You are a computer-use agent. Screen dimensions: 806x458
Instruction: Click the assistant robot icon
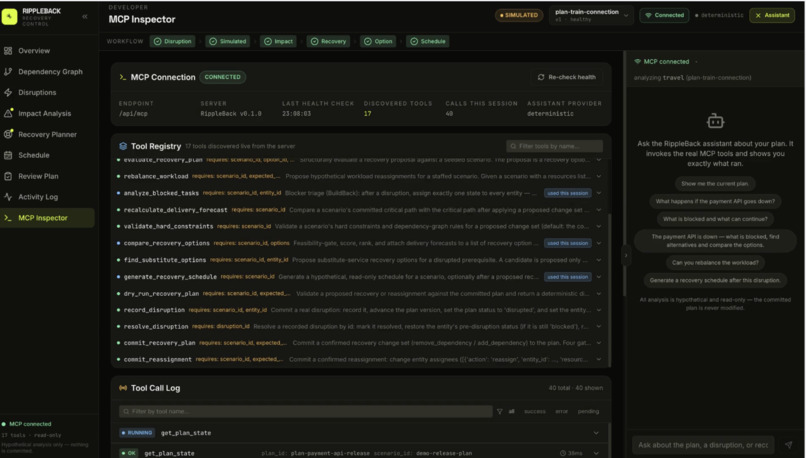[715, 121]
